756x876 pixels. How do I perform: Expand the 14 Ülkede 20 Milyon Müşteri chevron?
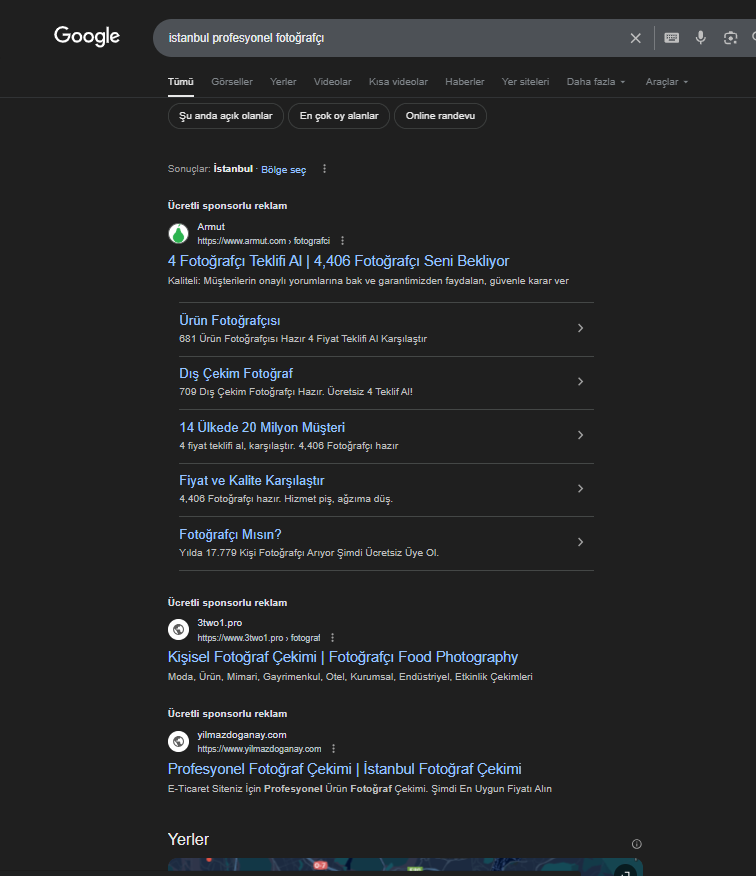pos(581,435)
